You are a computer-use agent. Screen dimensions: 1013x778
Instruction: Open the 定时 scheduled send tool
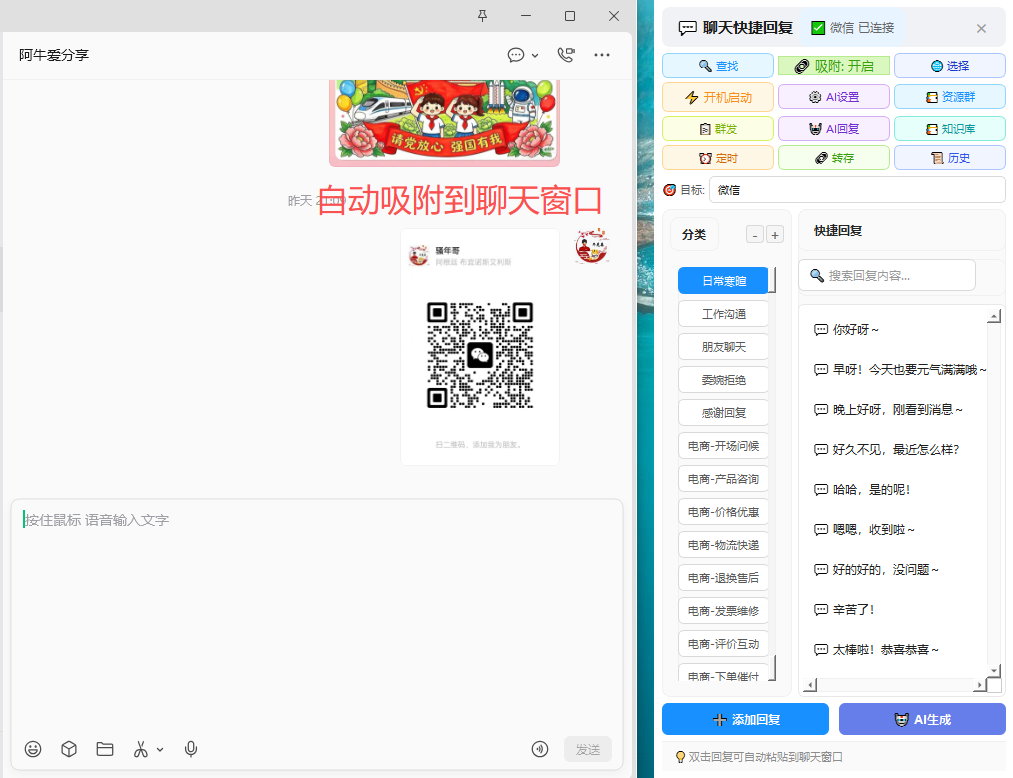tap(718, 158)
